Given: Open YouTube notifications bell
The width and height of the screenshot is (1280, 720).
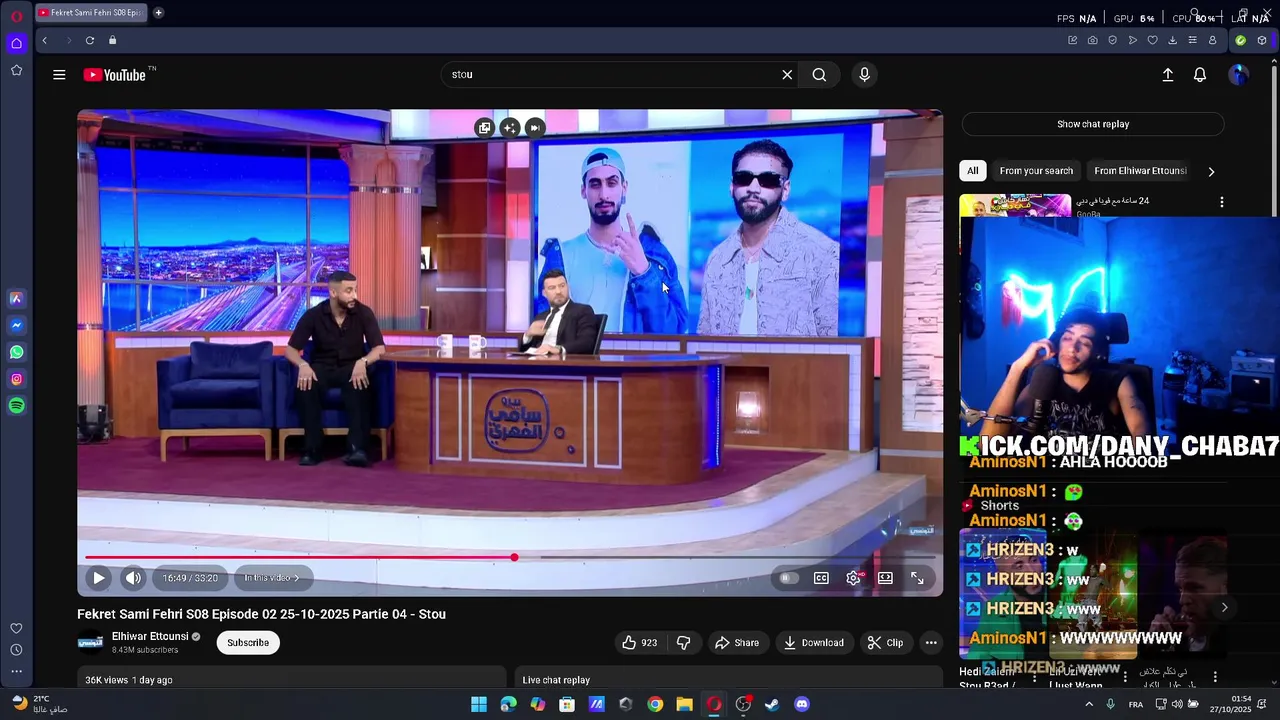Looking at the screenshot, I should (x=1200, y=75).
